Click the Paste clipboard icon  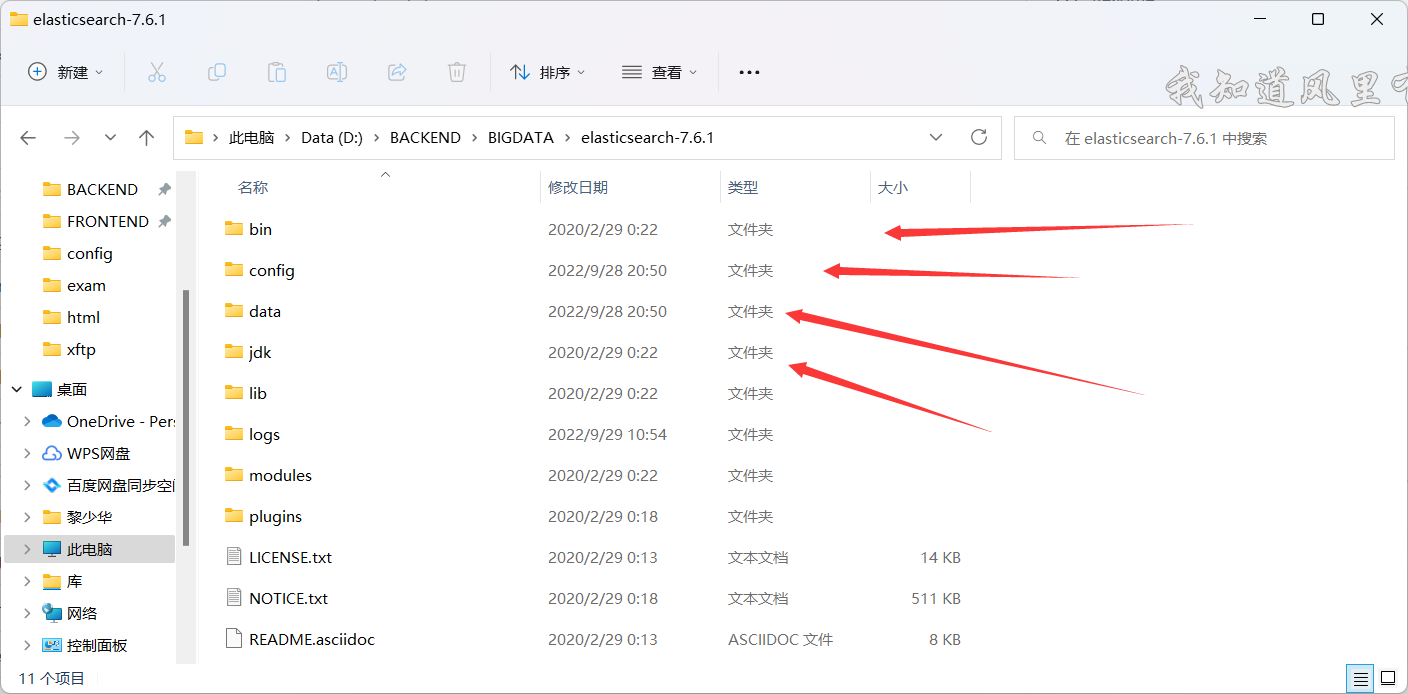tap(277, 72)
